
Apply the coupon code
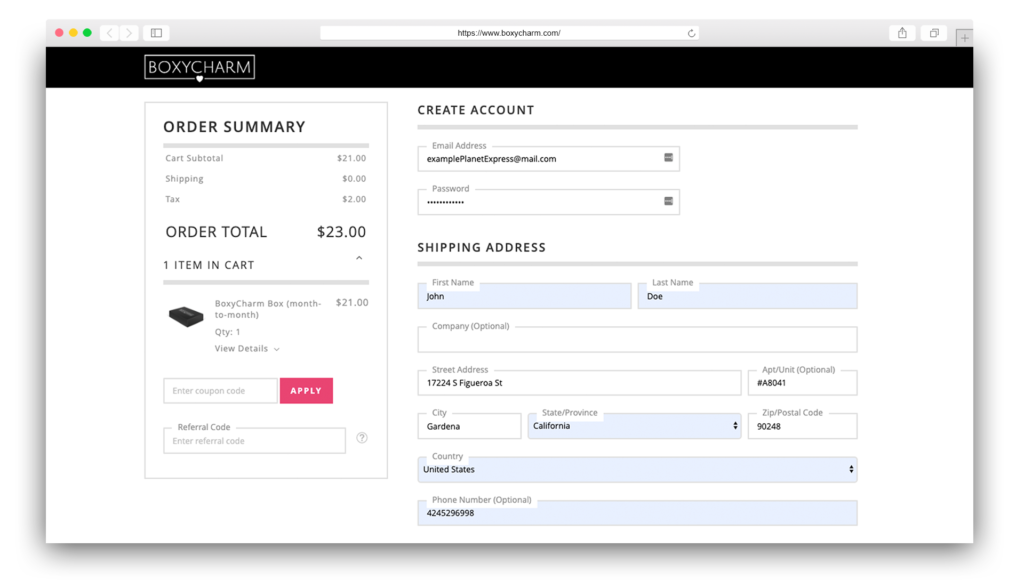tap(306, 391)
